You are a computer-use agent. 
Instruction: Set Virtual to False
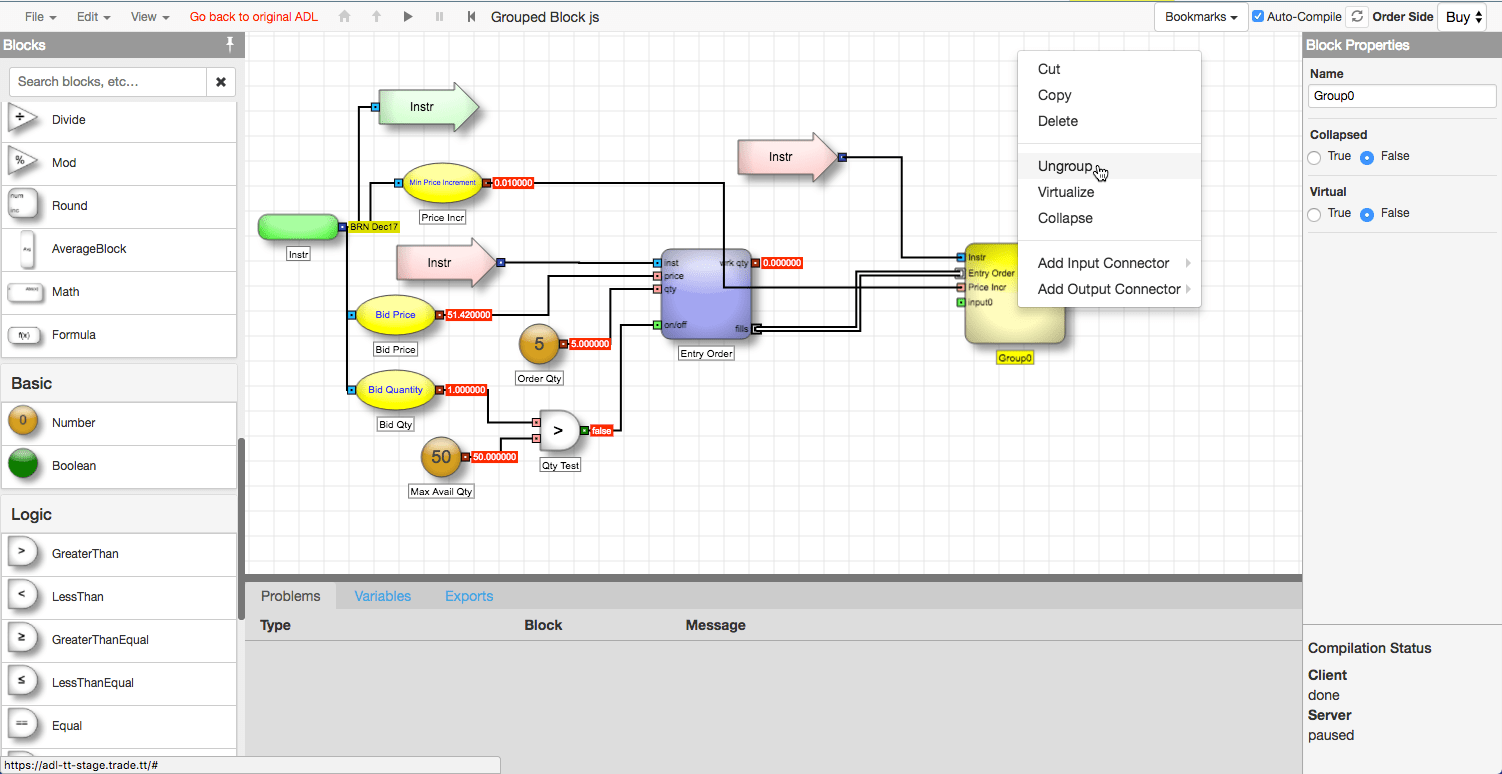click(1367, 214)
